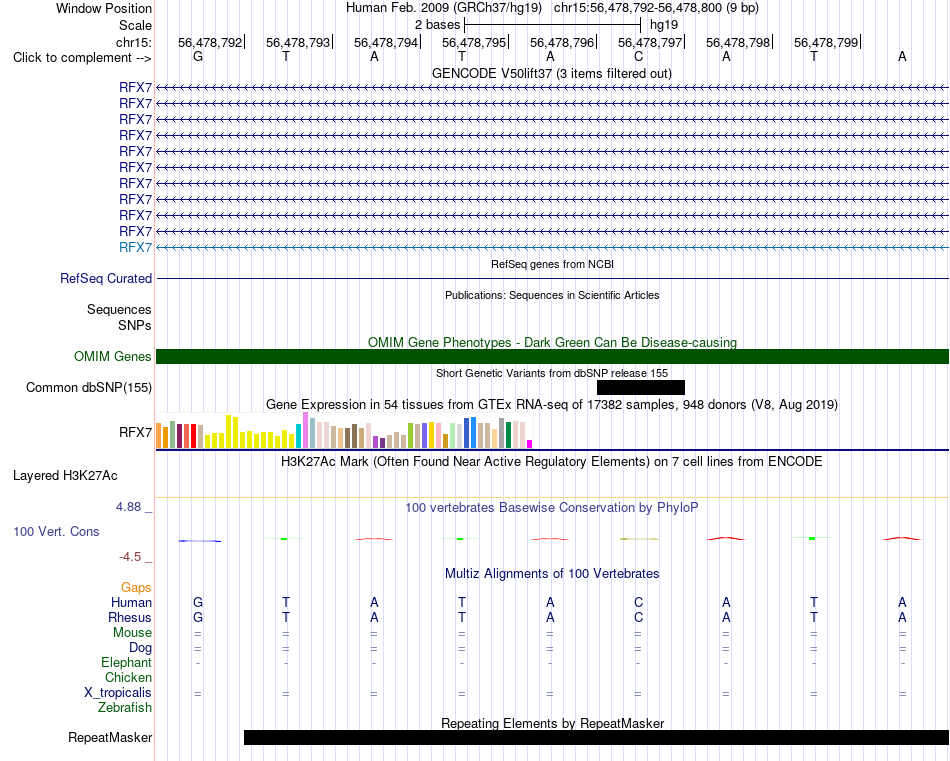Click the G in the Rhesus alignment row
950x761 pixels.
point(198,617)
